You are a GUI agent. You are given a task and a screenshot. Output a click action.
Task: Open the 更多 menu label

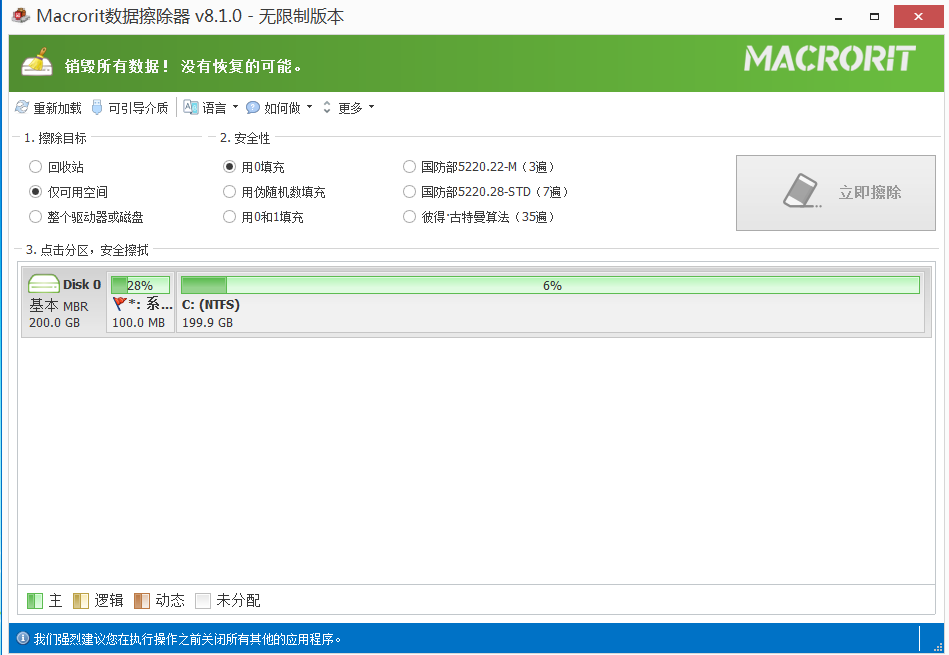[x=350, y=108]
